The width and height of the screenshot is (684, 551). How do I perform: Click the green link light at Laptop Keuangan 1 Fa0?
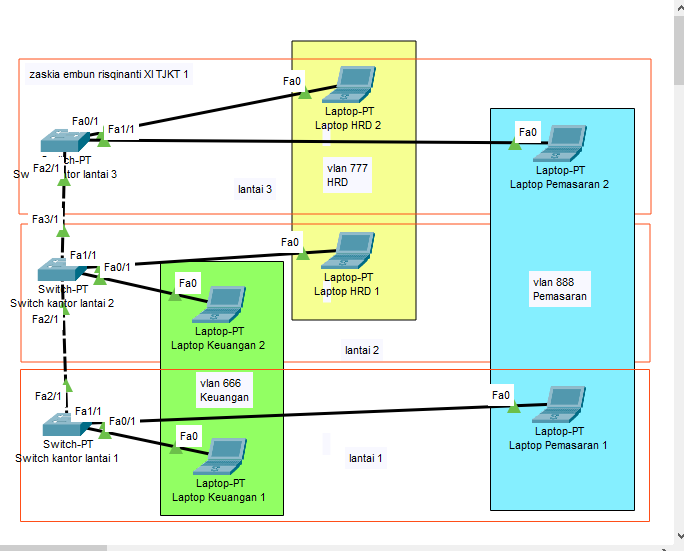(x=175, y=448)
